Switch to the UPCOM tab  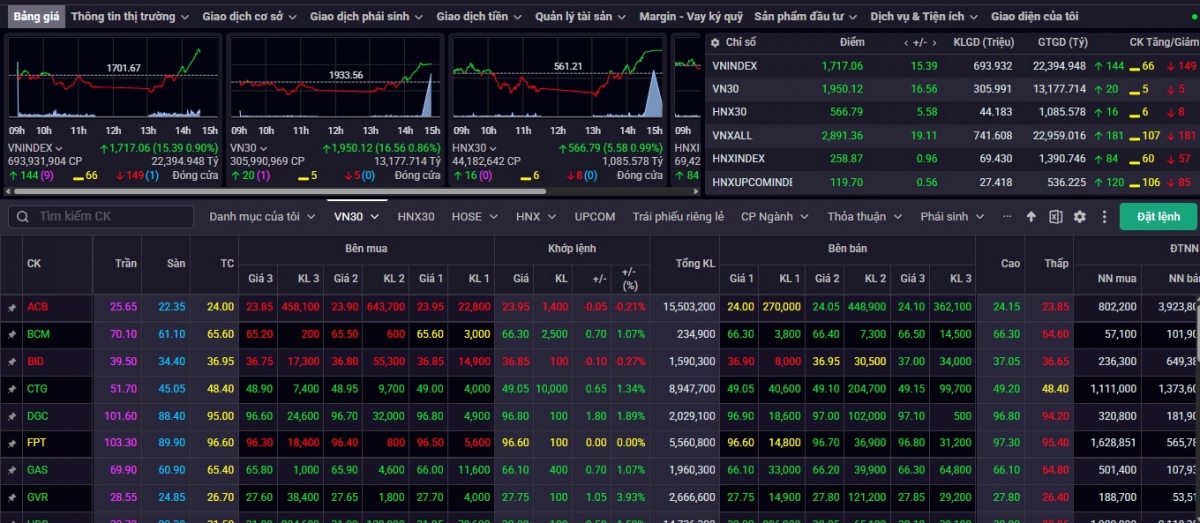[595, 217]
